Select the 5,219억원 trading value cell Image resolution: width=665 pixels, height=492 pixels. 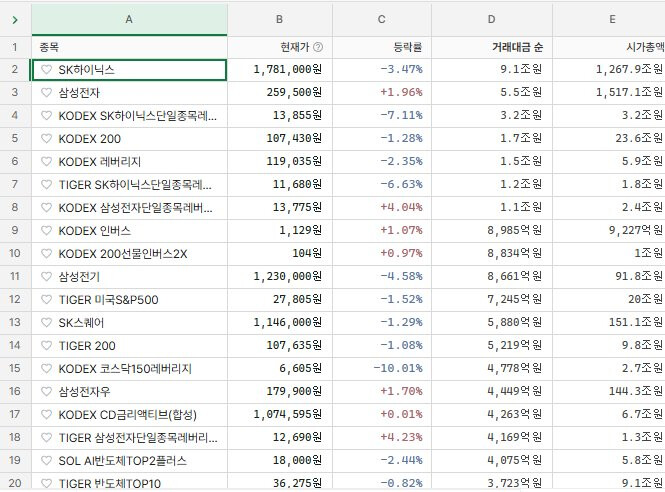pyautogui.click(x=492, y=345)
